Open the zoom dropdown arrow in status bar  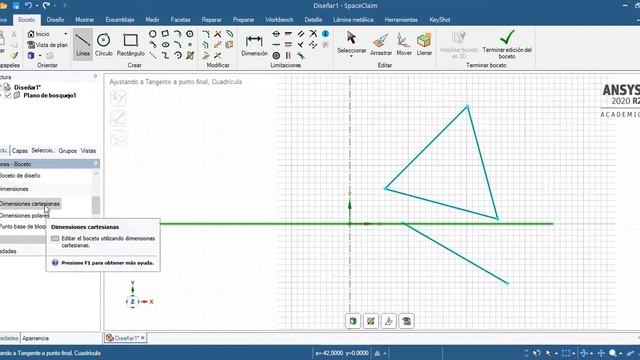(x=620, y=353)
